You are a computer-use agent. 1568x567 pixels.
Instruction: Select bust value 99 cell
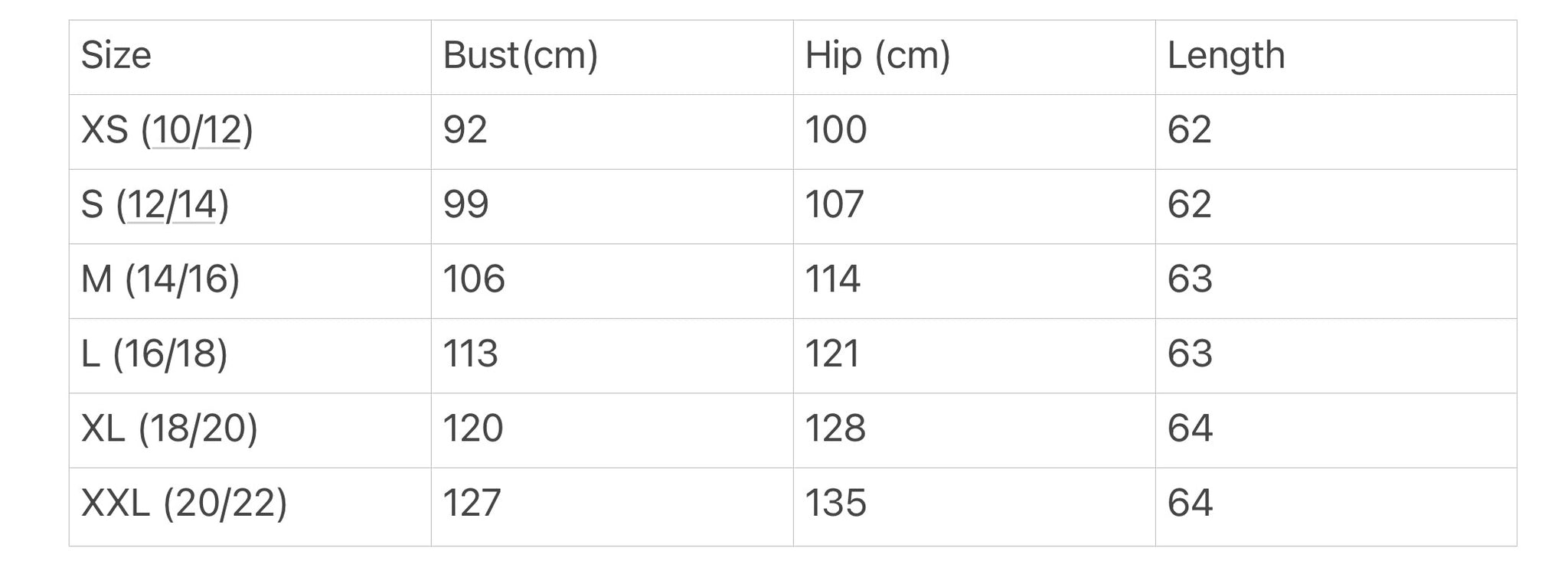612,207
